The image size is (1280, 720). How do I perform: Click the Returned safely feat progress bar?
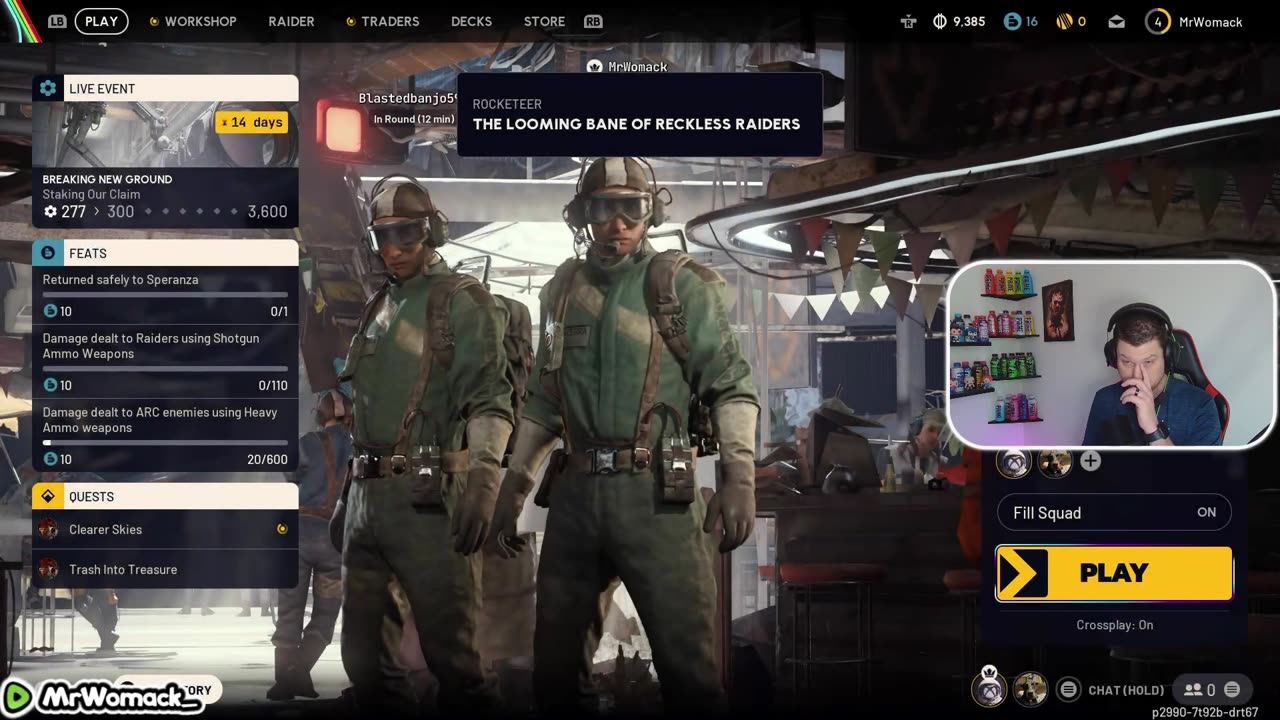click(x=165, y=294)
